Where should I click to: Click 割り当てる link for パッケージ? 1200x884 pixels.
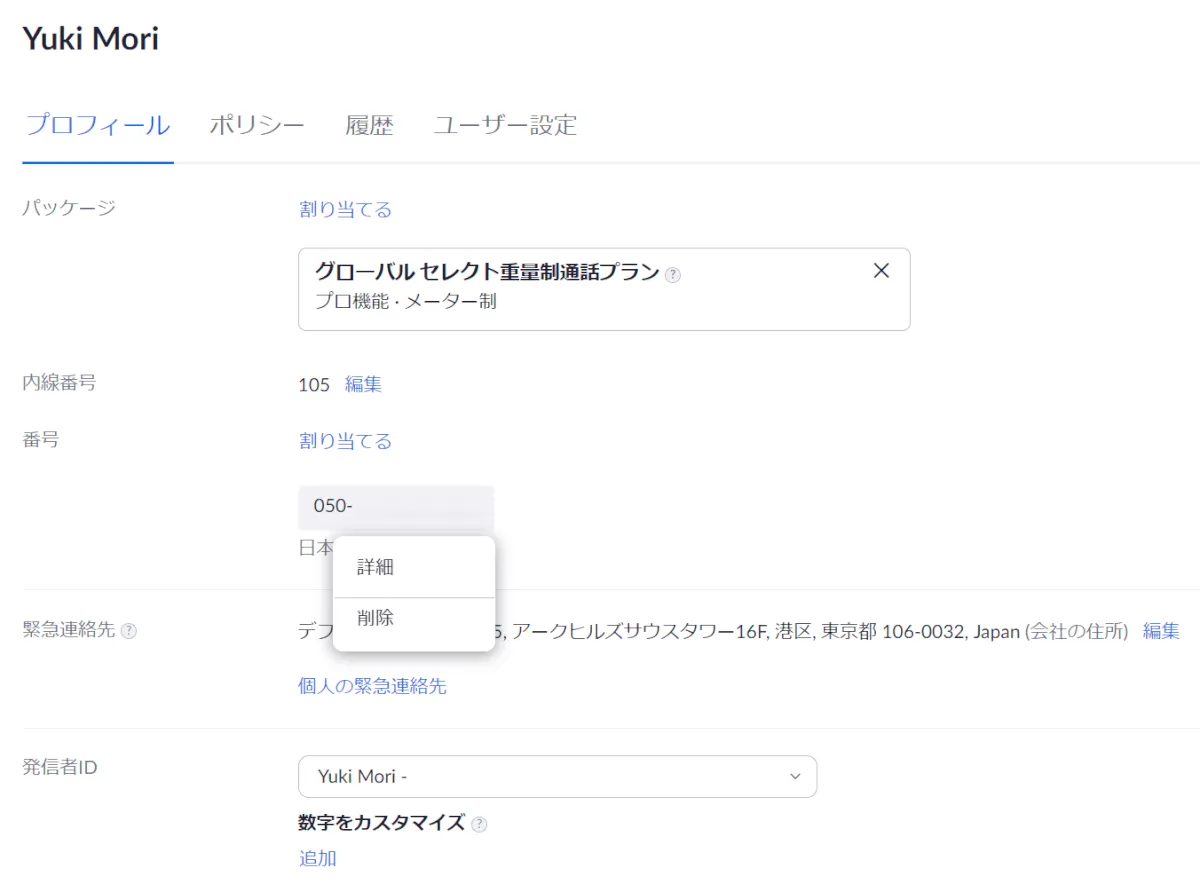click(x=345, y=209)
